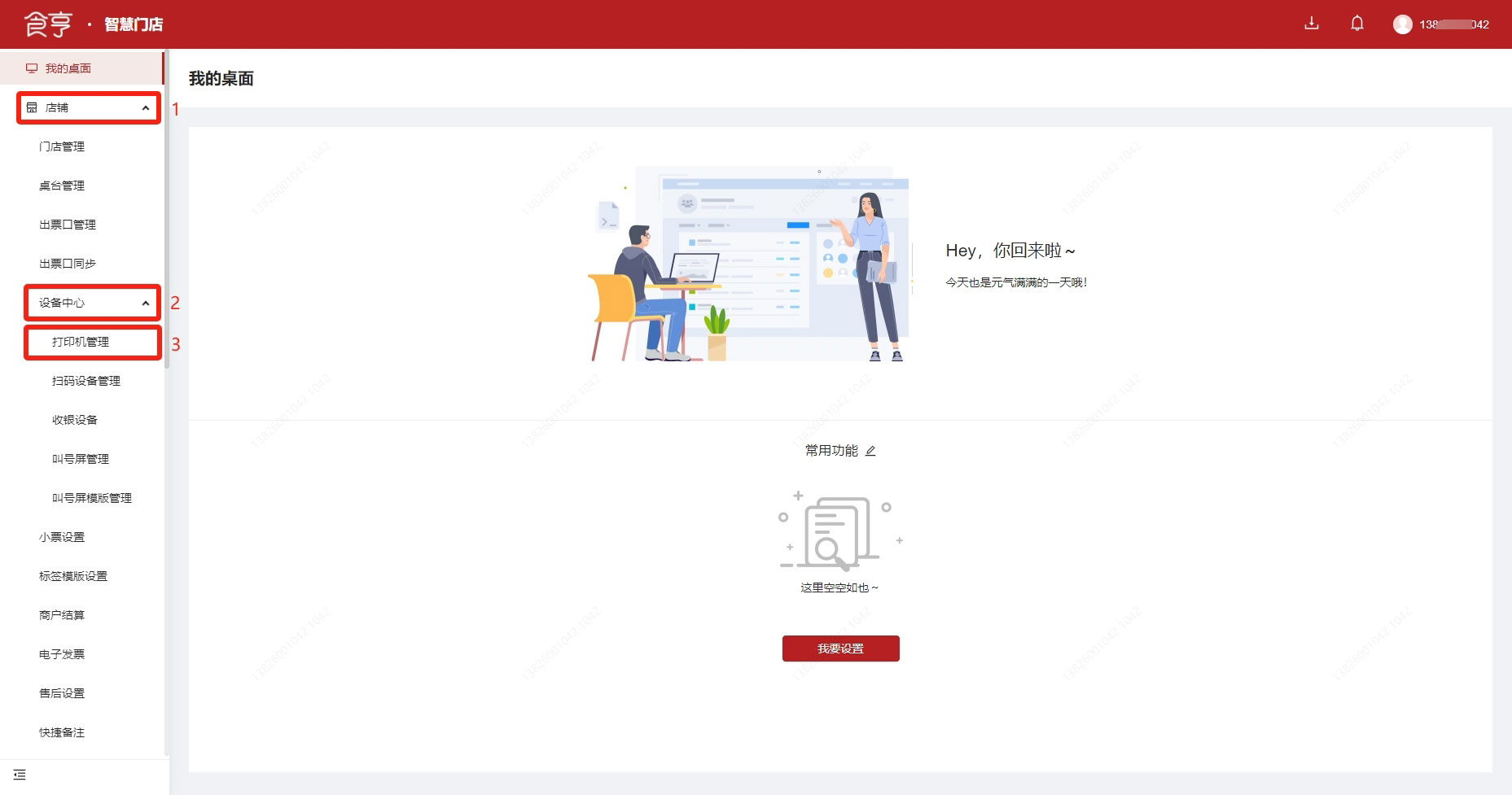Open the notification bell
Image resolution: width=1512 pixels, height=795 pixels.
tap(1356, 24)
